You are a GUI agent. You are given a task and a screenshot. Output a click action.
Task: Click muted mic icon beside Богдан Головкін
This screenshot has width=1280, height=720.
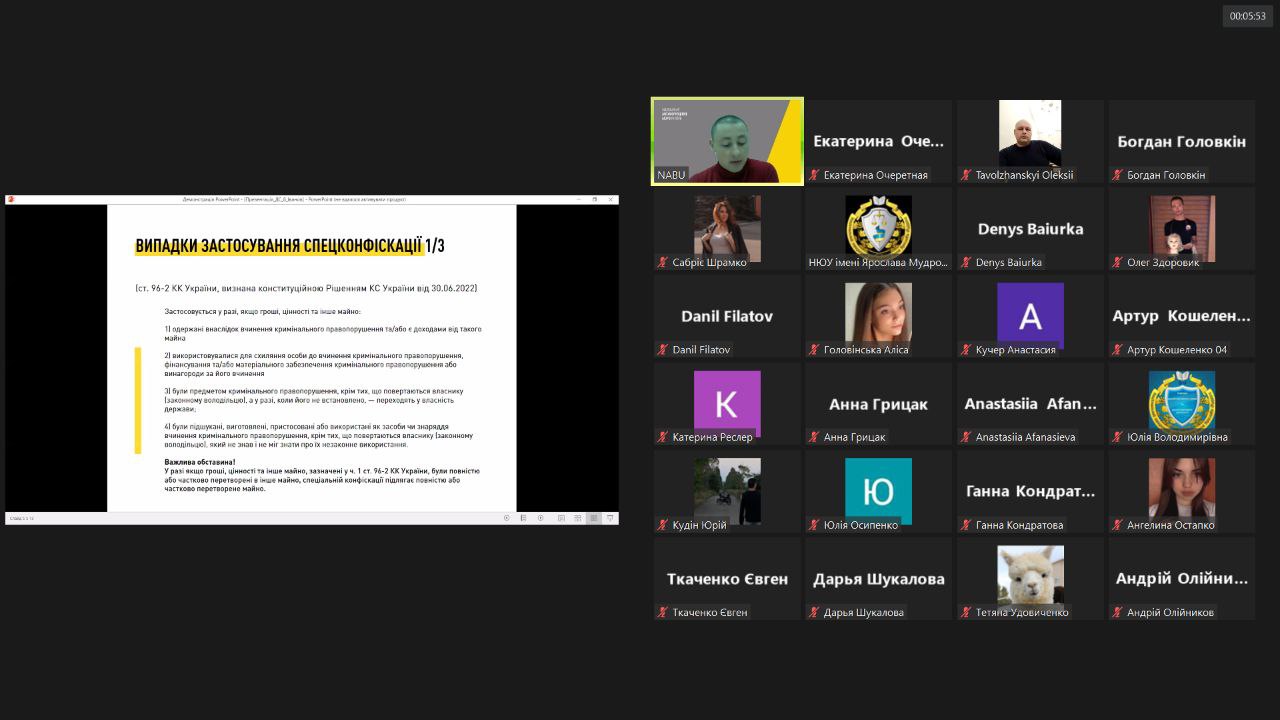[x=1117, y=175]
